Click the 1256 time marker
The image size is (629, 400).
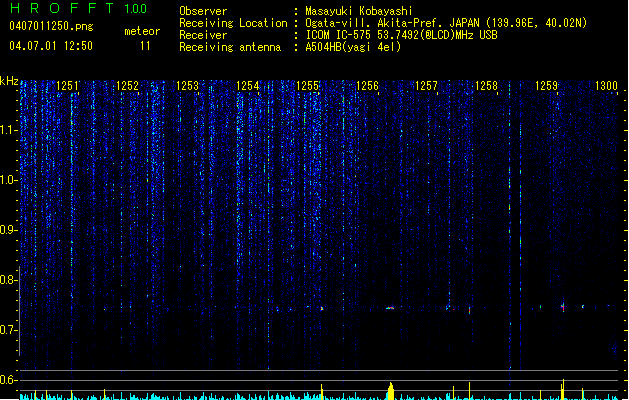pos(367,86)
